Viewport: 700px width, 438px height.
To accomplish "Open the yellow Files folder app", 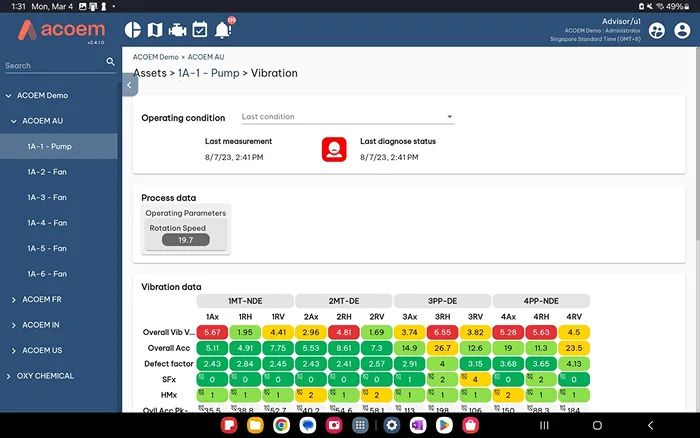I will click(x=255, y=425).
